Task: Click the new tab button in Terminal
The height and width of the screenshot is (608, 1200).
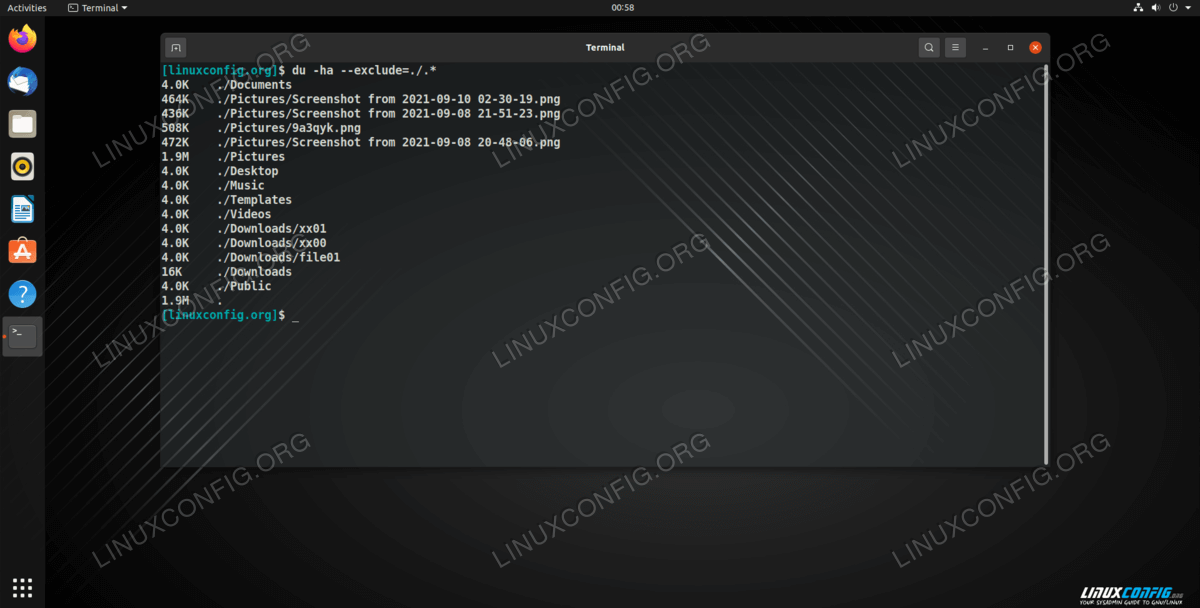Action: [175, 47]
